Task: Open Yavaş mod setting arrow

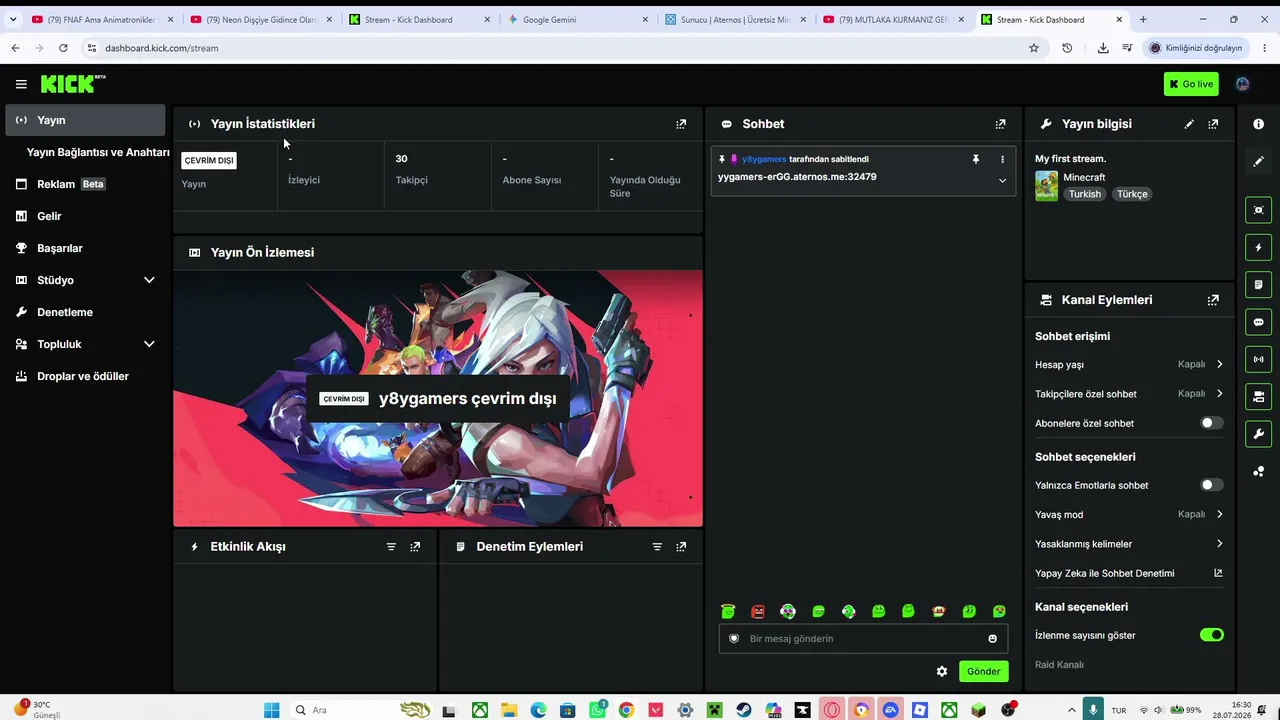Action: coord(1219,514)
